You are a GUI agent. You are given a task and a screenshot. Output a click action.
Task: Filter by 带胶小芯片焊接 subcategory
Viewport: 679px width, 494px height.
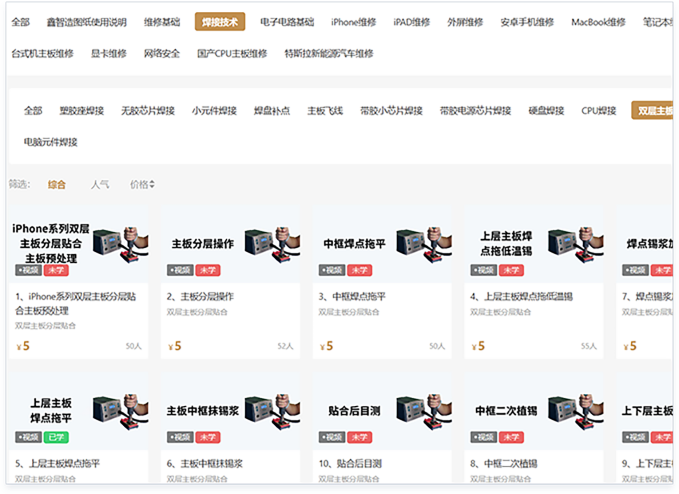391,111
